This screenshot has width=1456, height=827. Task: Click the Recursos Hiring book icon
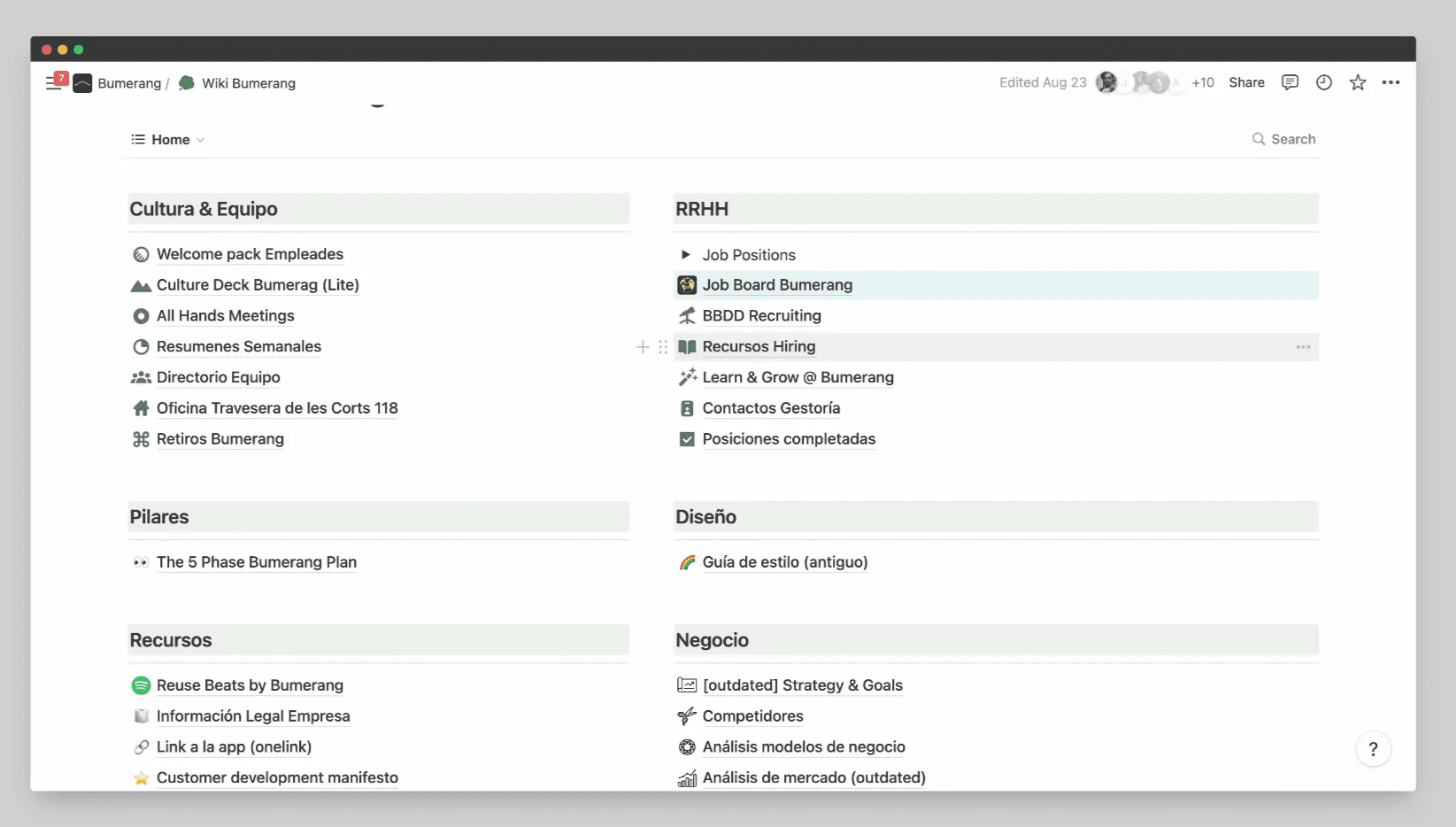[x=687, y=347]
